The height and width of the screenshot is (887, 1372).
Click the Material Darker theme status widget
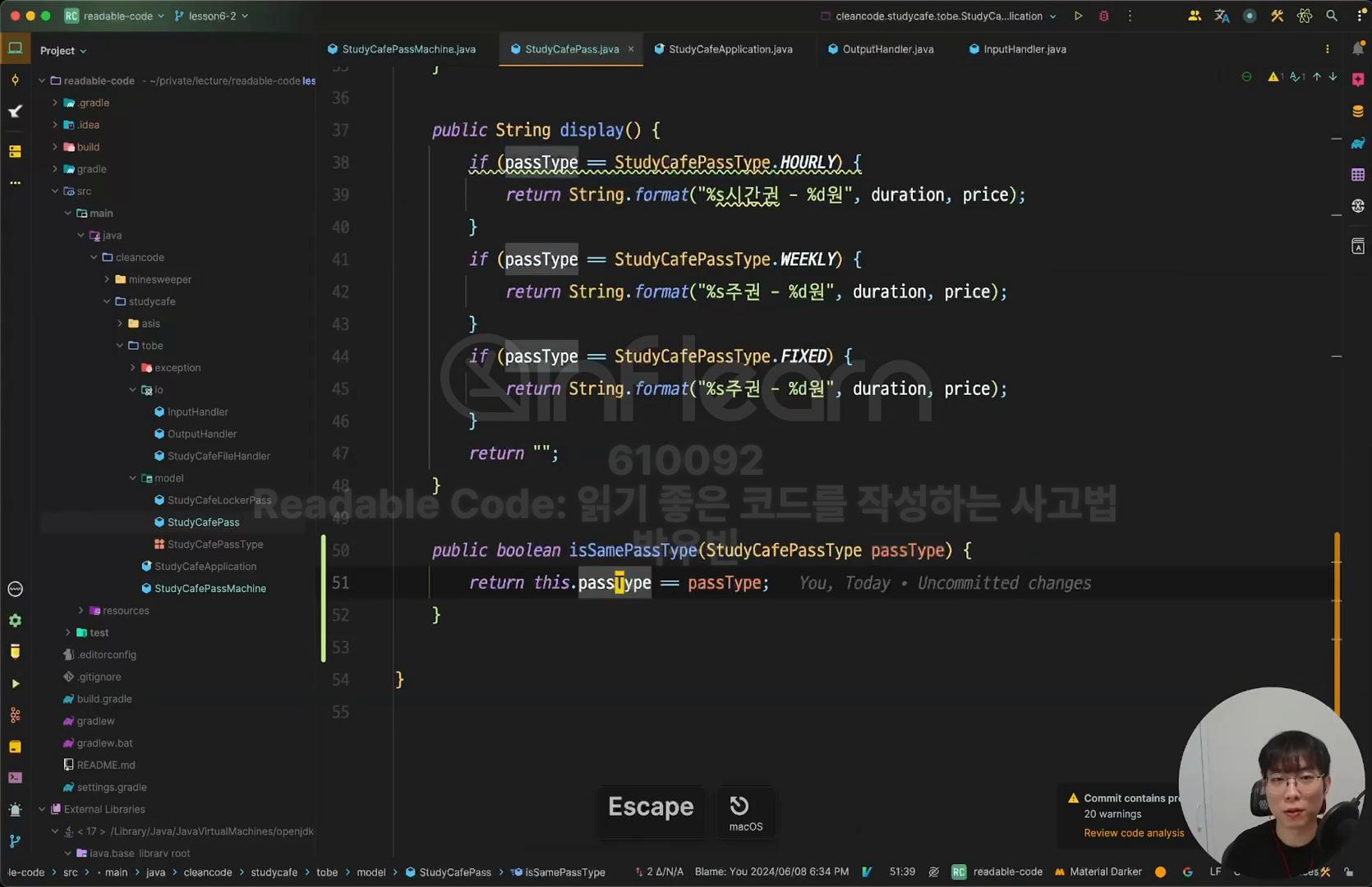pyautogui.click(x=1098, y=872)
